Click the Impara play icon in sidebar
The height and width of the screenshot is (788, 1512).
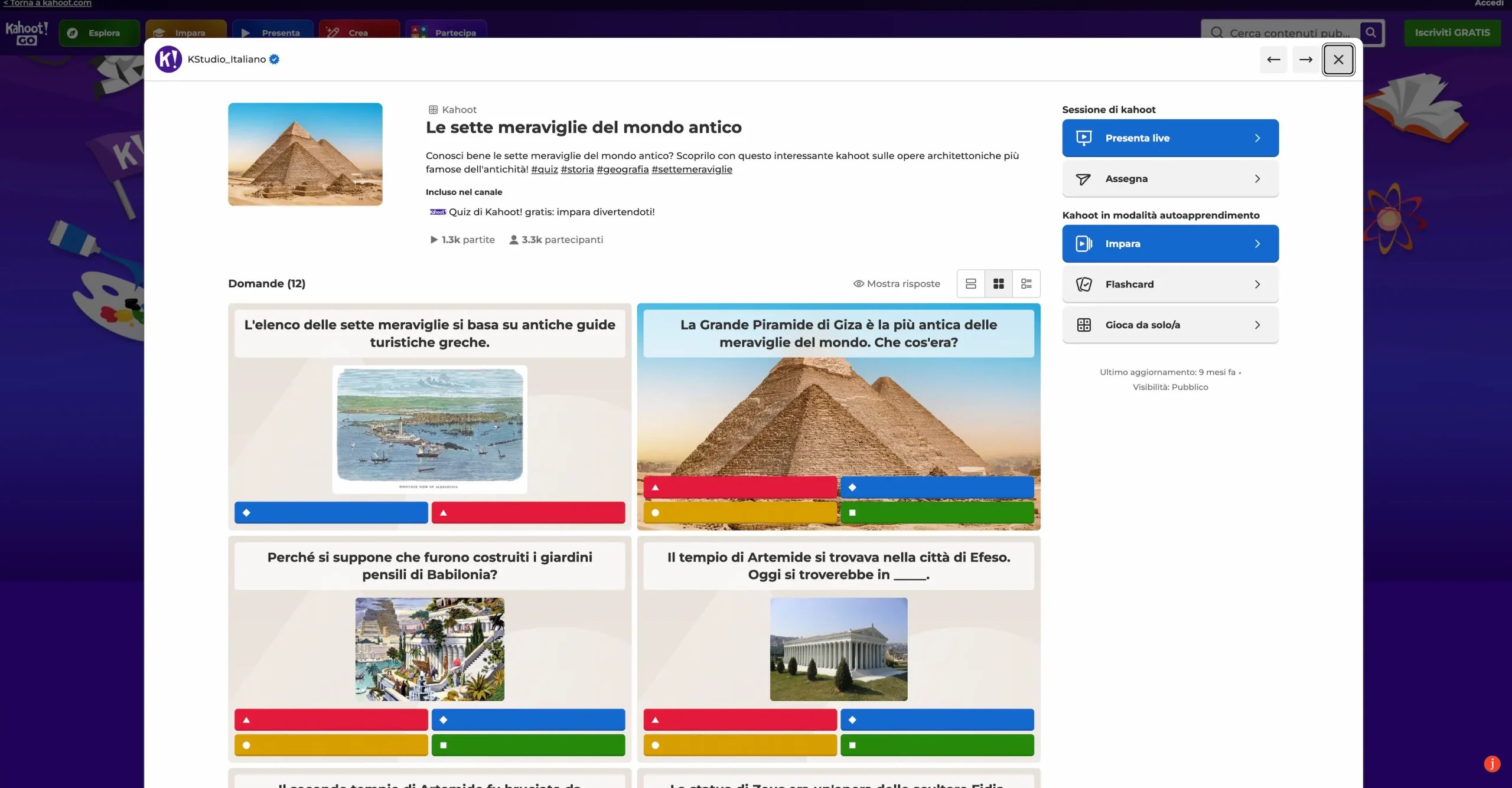tap(1084, 244)
